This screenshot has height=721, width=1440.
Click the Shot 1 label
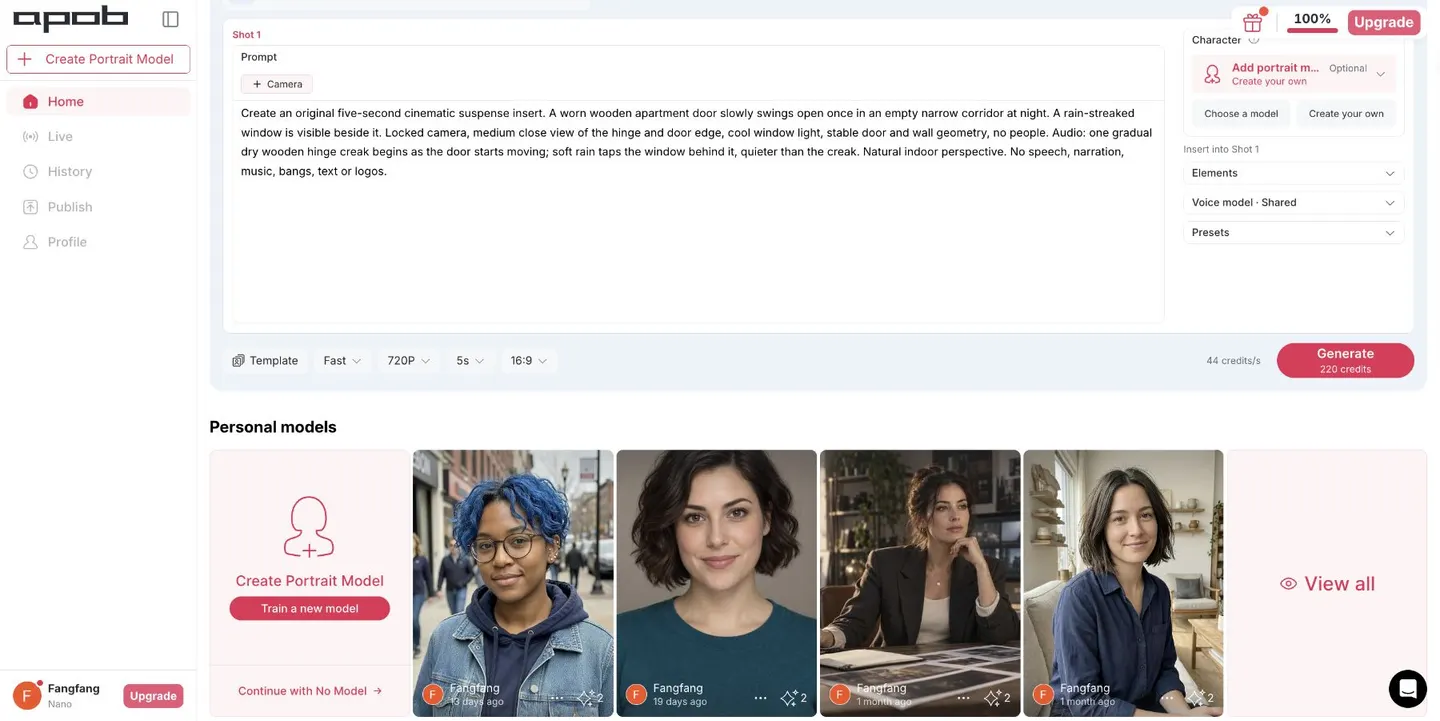[246, 35]
